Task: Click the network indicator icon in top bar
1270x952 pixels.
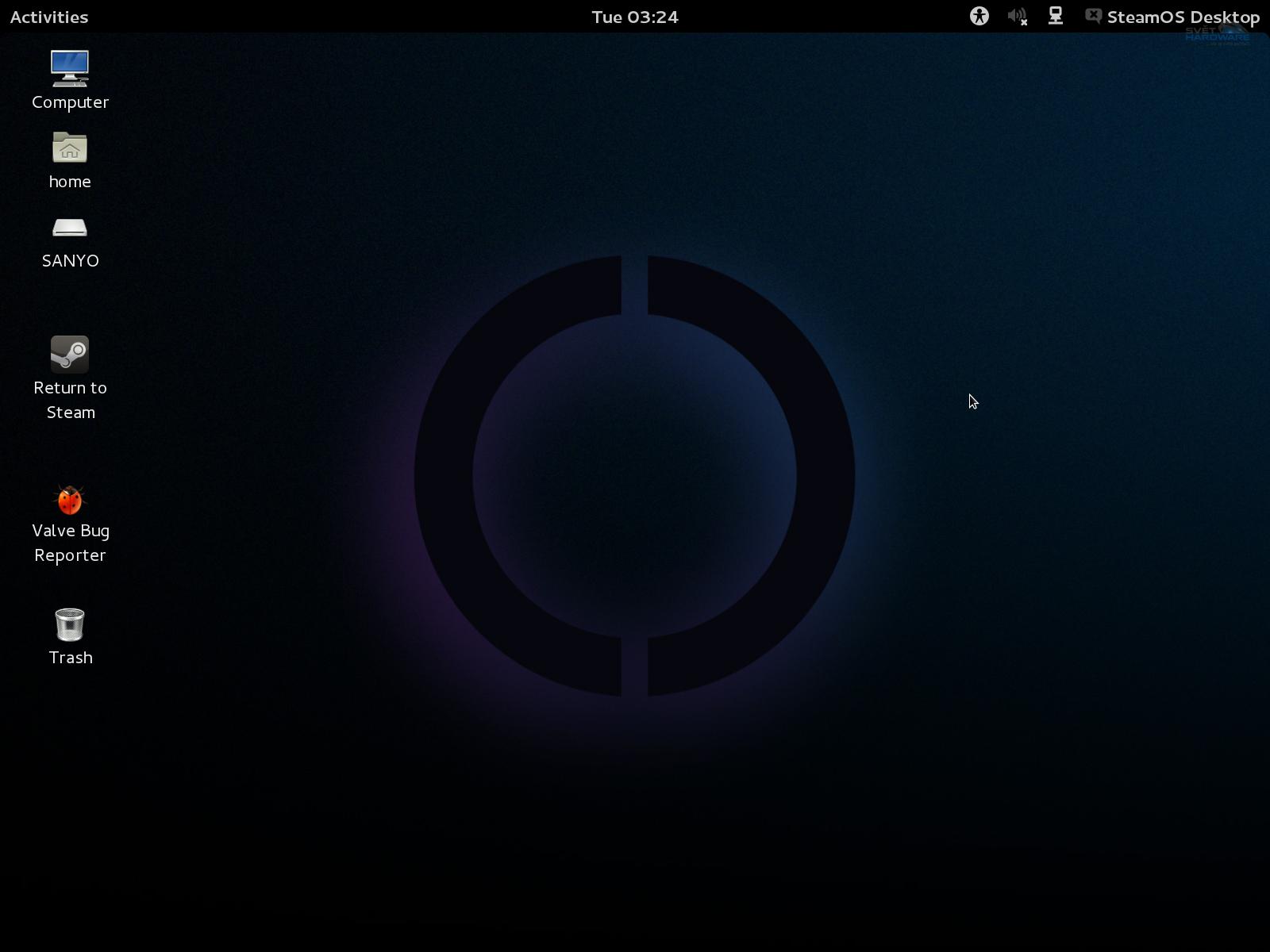Action: tap(1056, 16)
